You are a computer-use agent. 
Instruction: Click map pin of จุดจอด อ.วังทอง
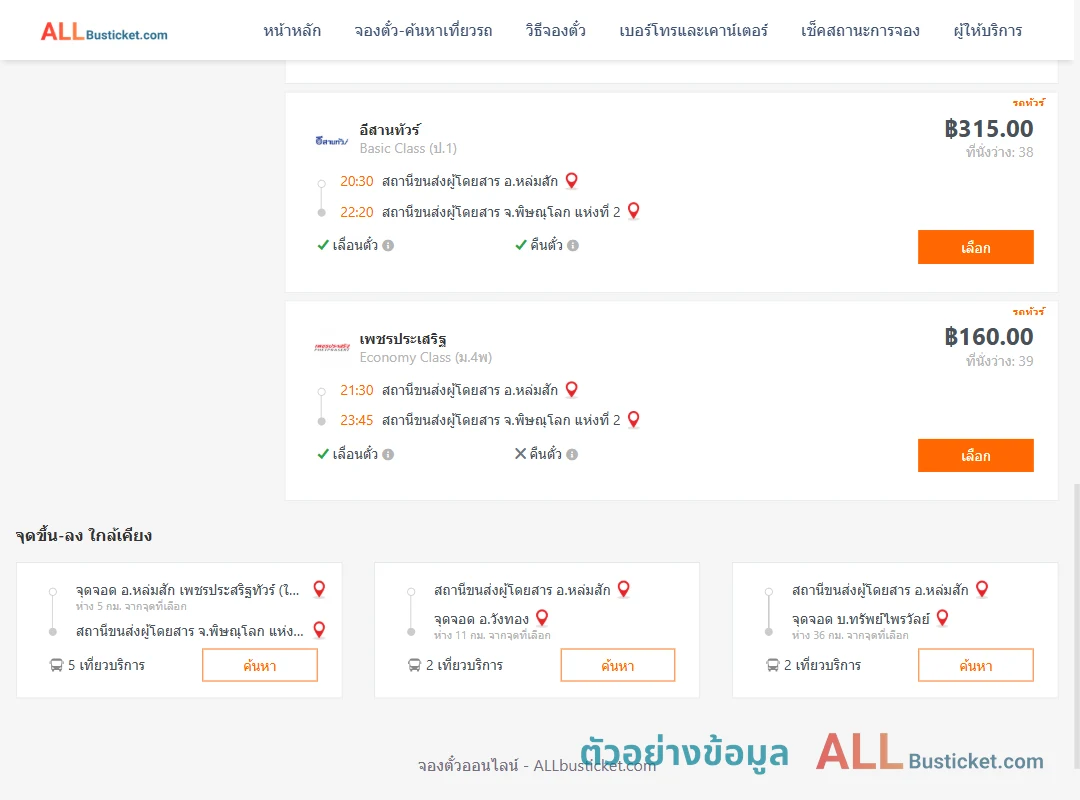[542, 618]
